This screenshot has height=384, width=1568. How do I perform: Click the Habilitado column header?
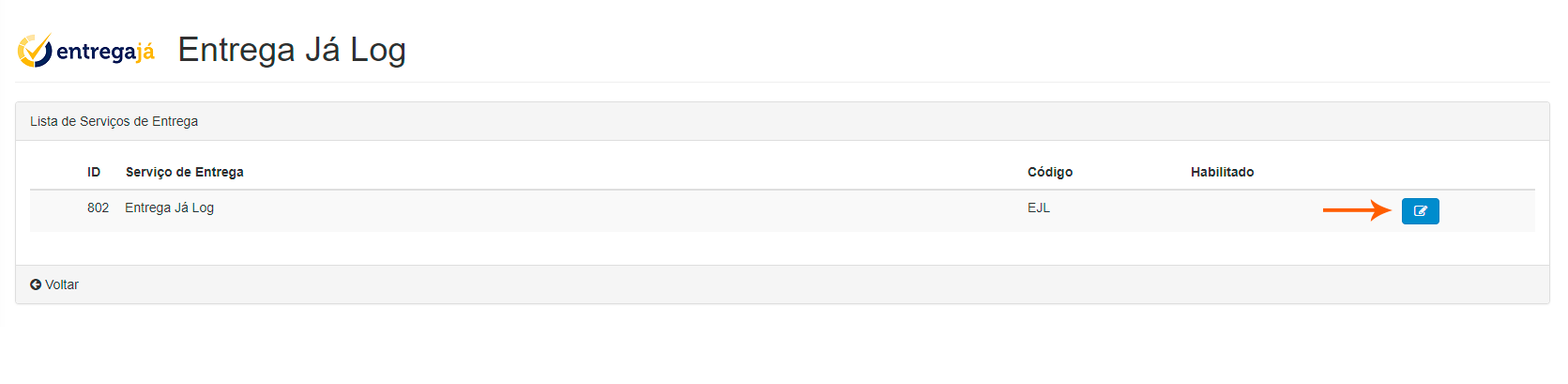pyautogui.click(x=1222, y=172)
